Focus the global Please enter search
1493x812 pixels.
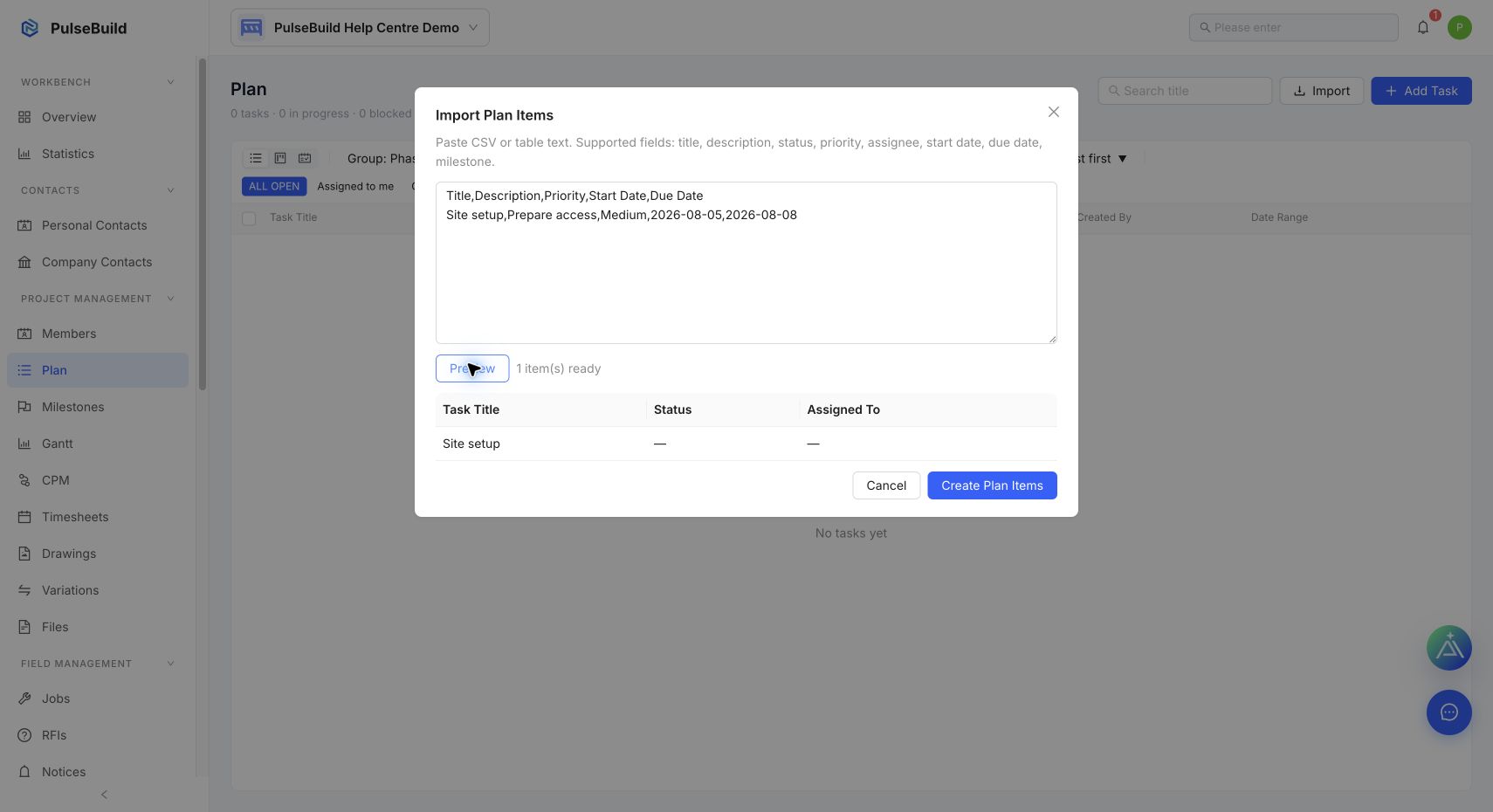(1294, 27)
